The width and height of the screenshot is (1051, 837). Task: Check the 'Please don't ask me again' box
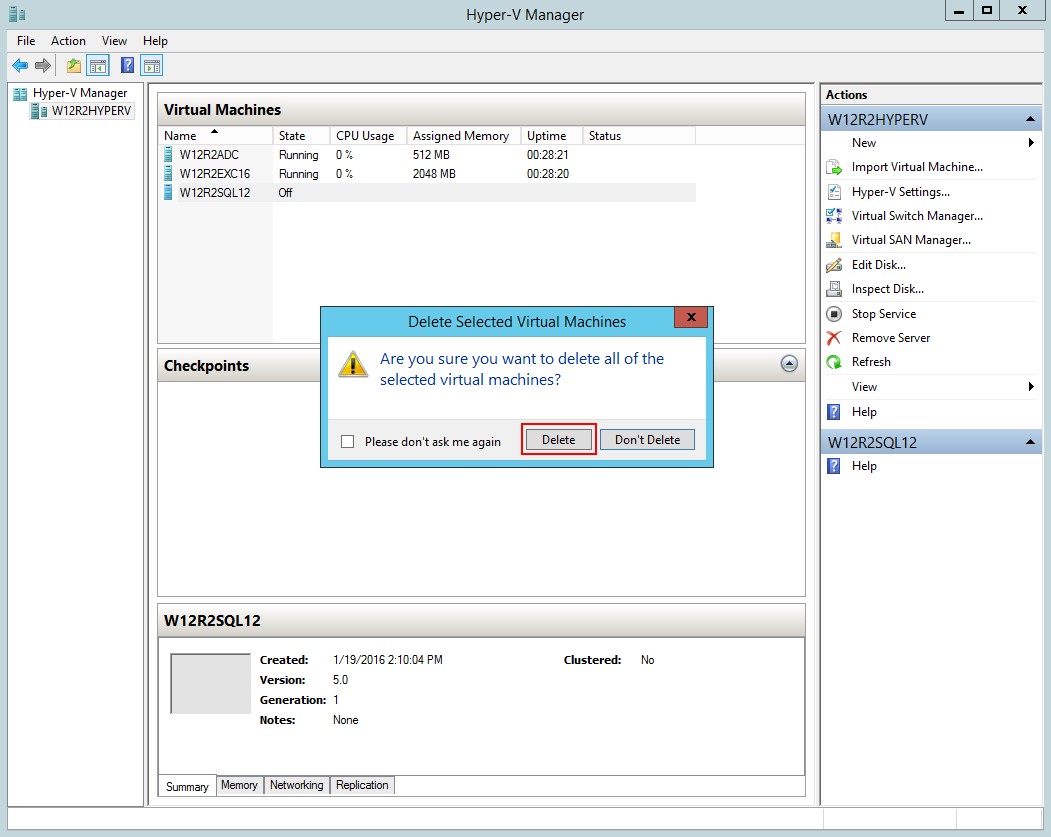coord(347,442)
